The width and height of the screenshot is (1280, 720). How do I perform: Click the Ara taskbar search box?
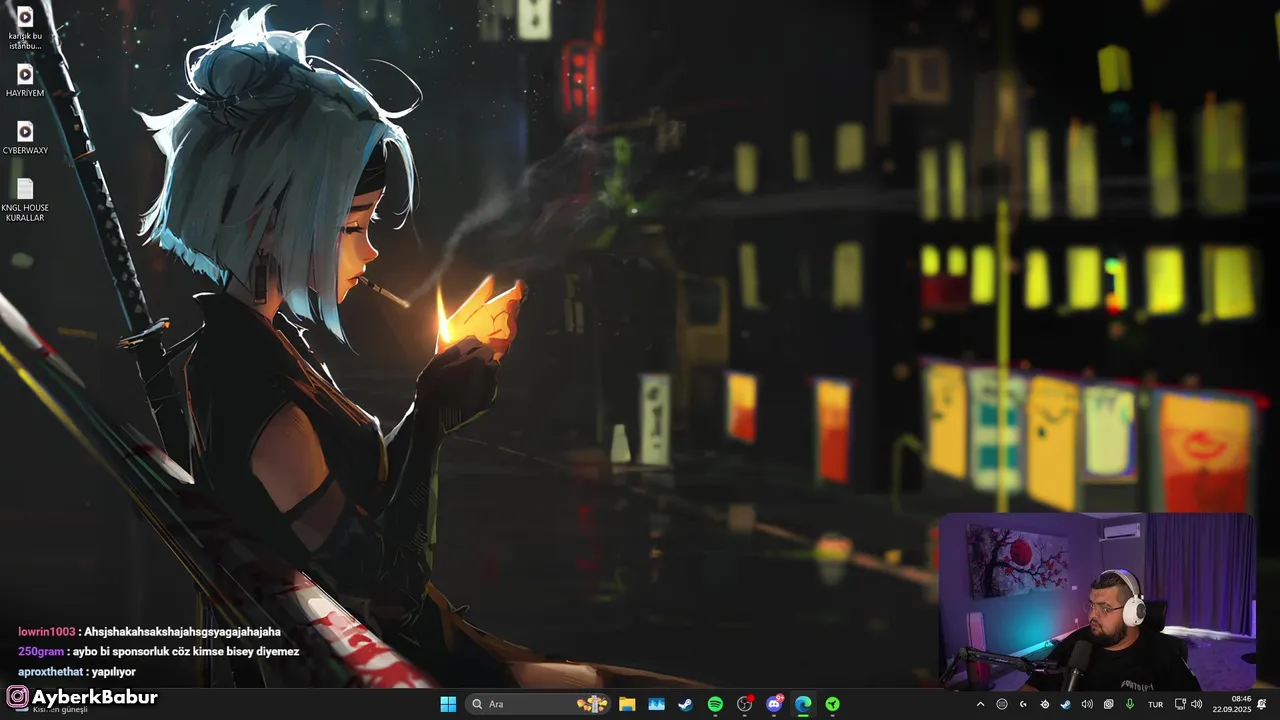tap(539, 704)
